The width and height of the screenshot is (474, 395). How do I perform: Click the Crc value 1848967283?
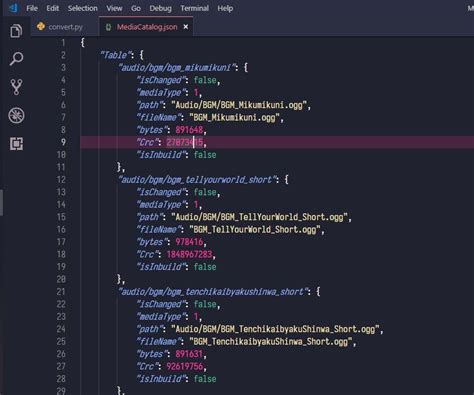(x=189, y=255)
